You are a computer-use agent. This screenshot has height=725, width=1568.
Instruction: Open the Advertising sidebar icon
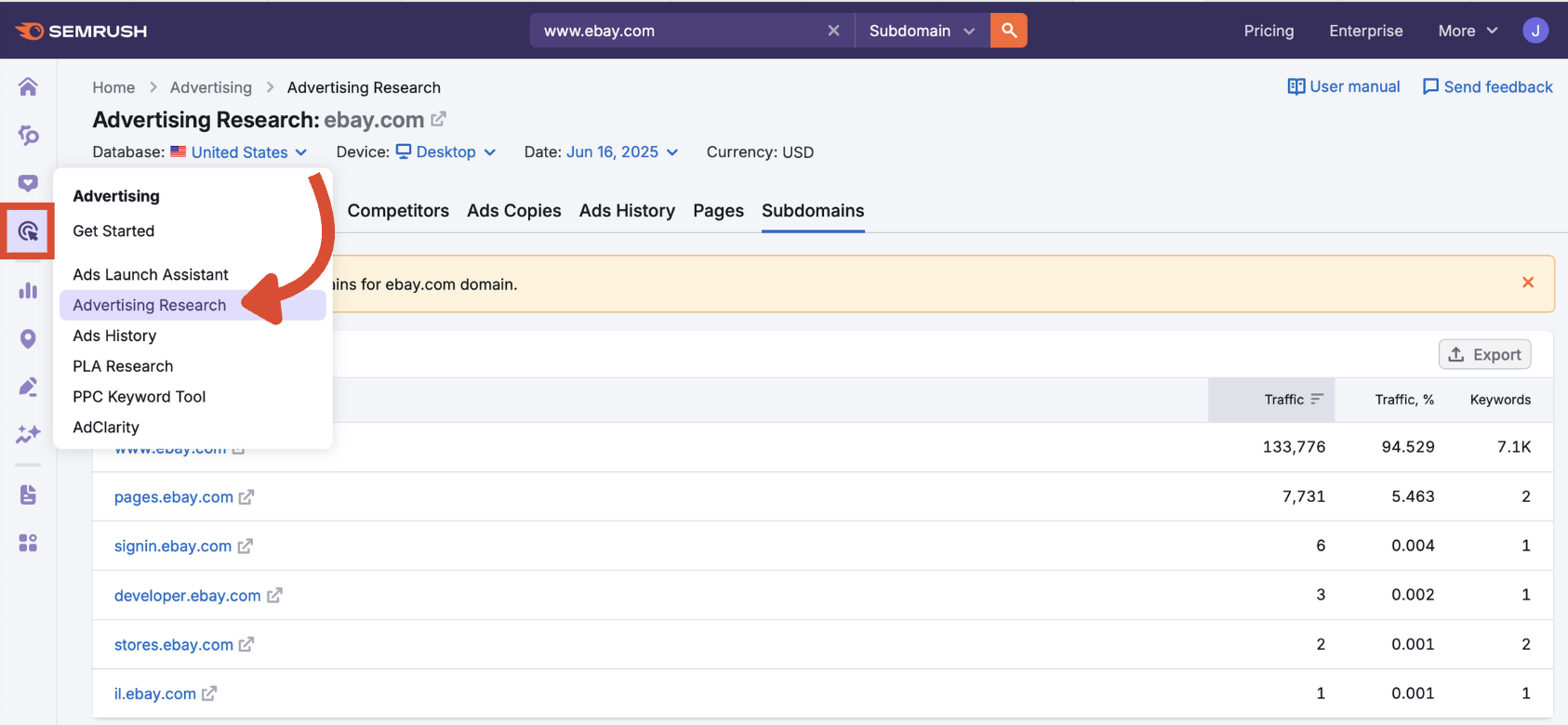pos(28,231)
